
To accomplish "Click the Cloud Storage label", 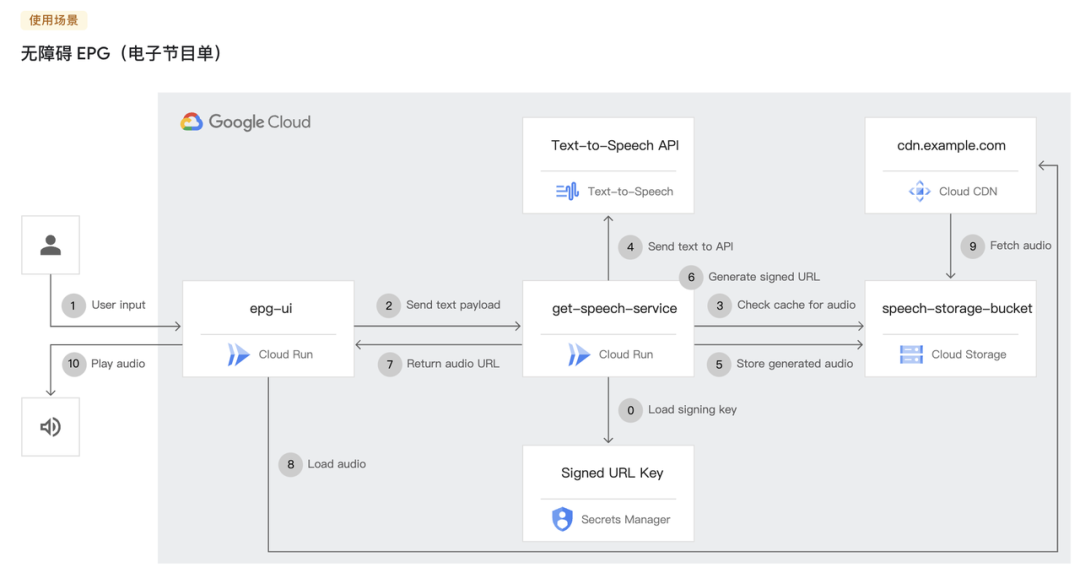I will pyautogui.click(x=968, y=355).
